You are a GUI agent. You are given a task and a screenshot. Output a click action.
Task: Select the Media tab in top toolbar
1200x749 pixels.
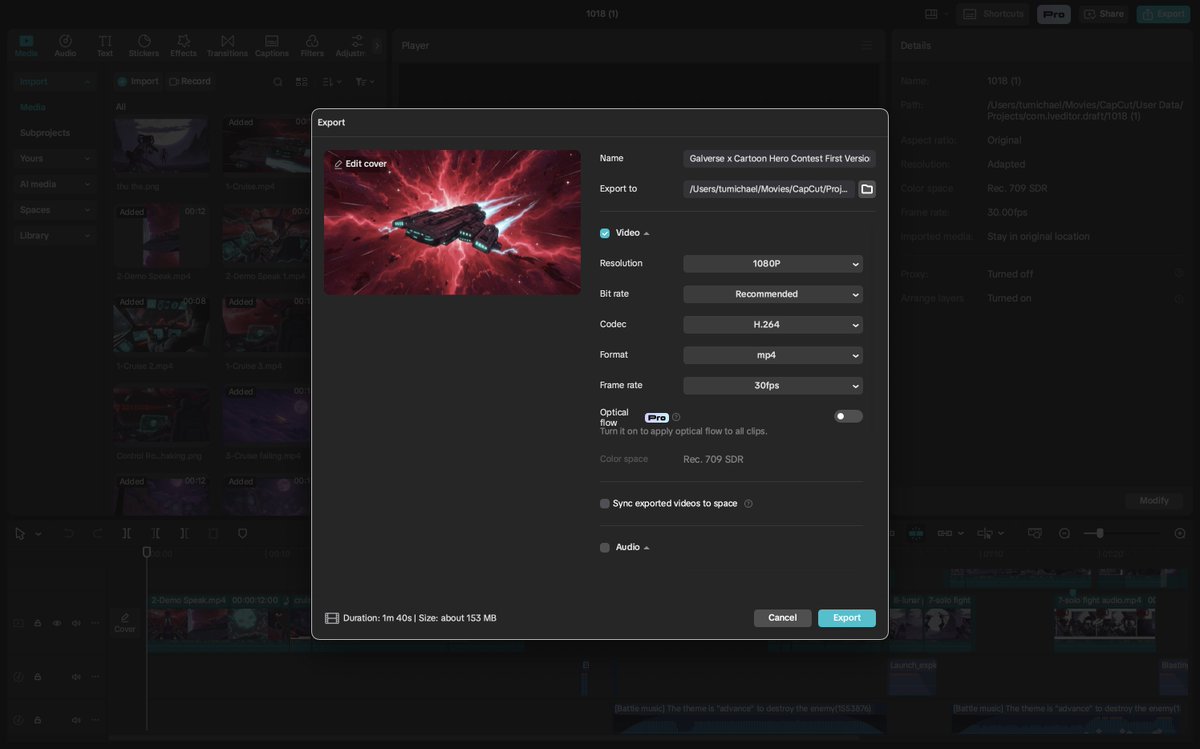(x=26, y=45)
